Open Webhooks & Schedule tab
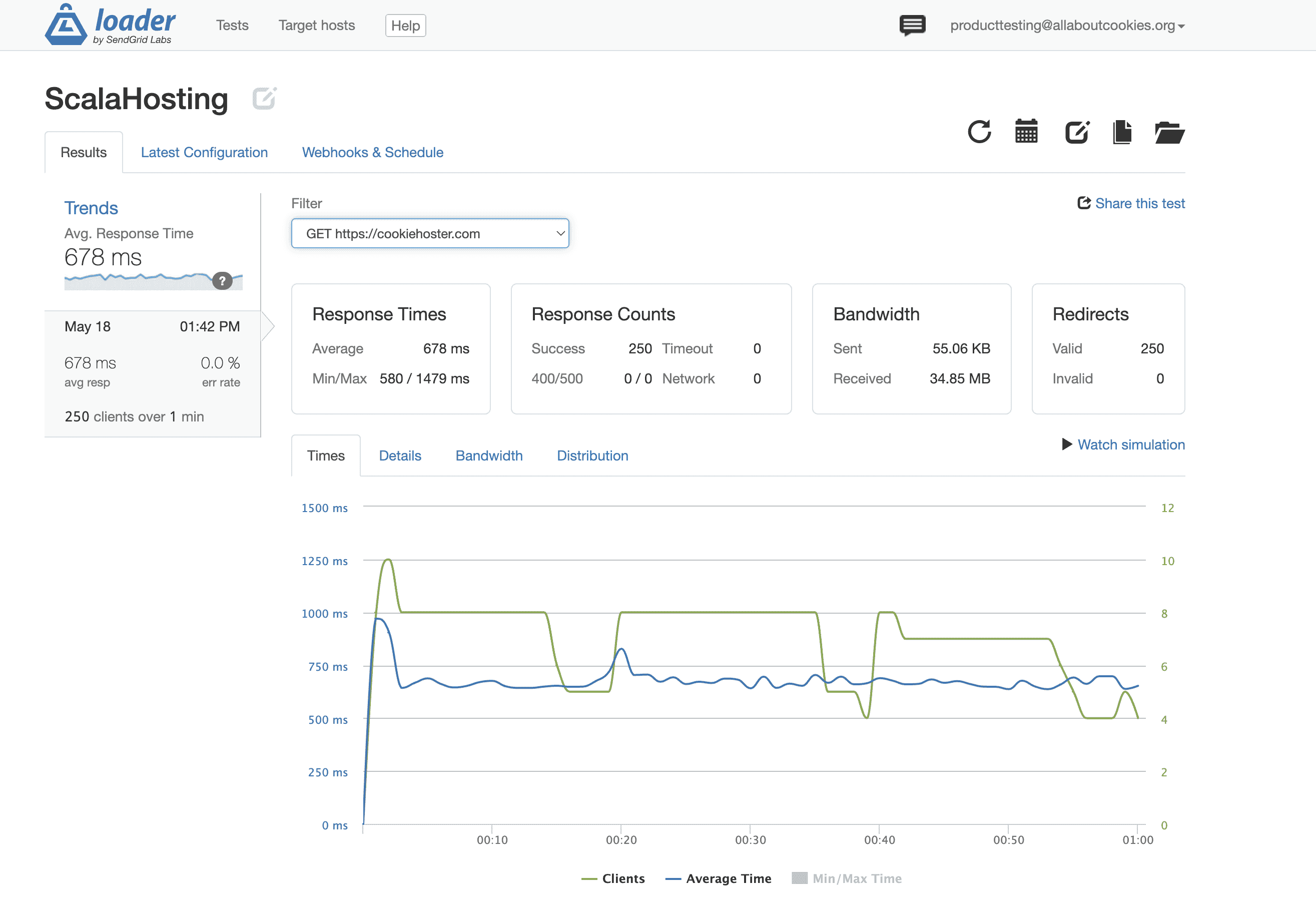1316x908 pixels. point(372,153)
